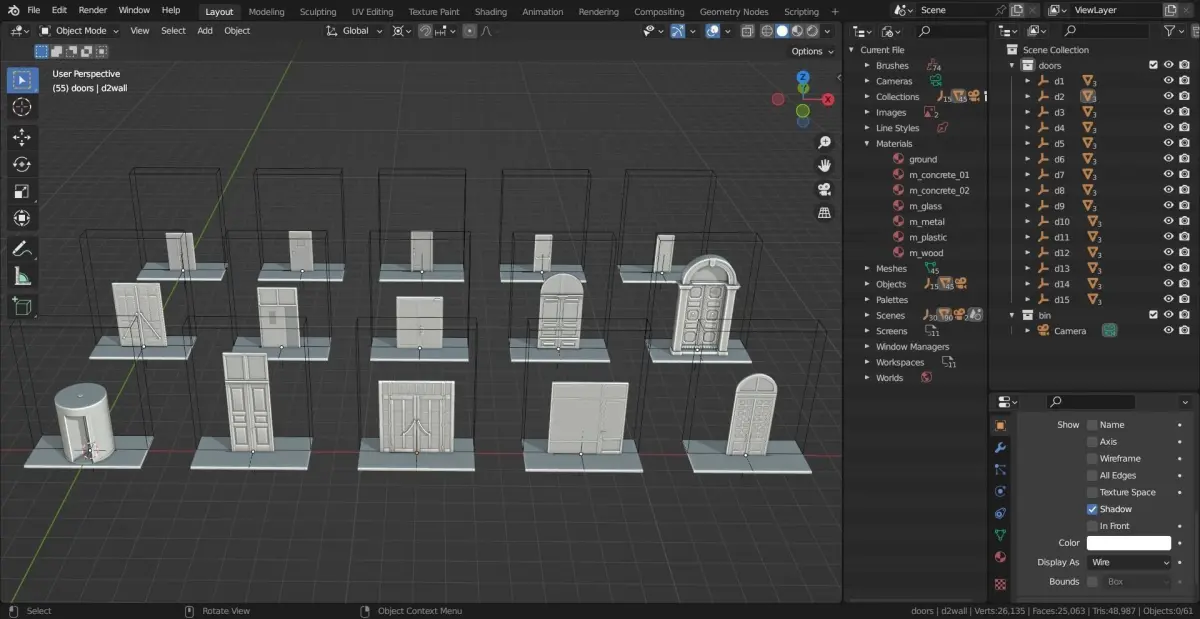Choose the Annotate pencil tool
This screenshot has width=1200, height=619.
(22, 249)
